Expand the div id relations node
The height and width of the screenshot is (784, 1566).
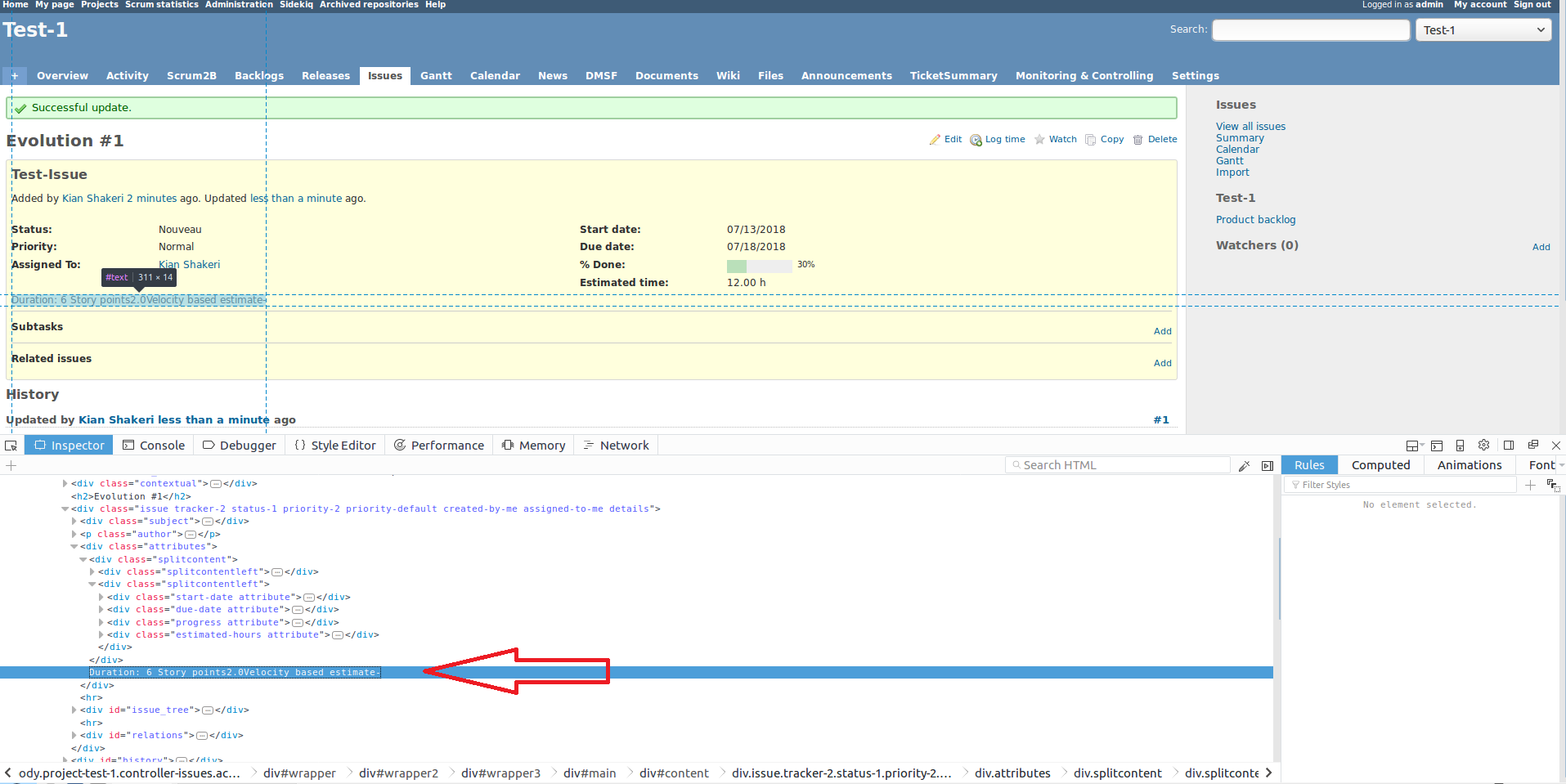74,736
